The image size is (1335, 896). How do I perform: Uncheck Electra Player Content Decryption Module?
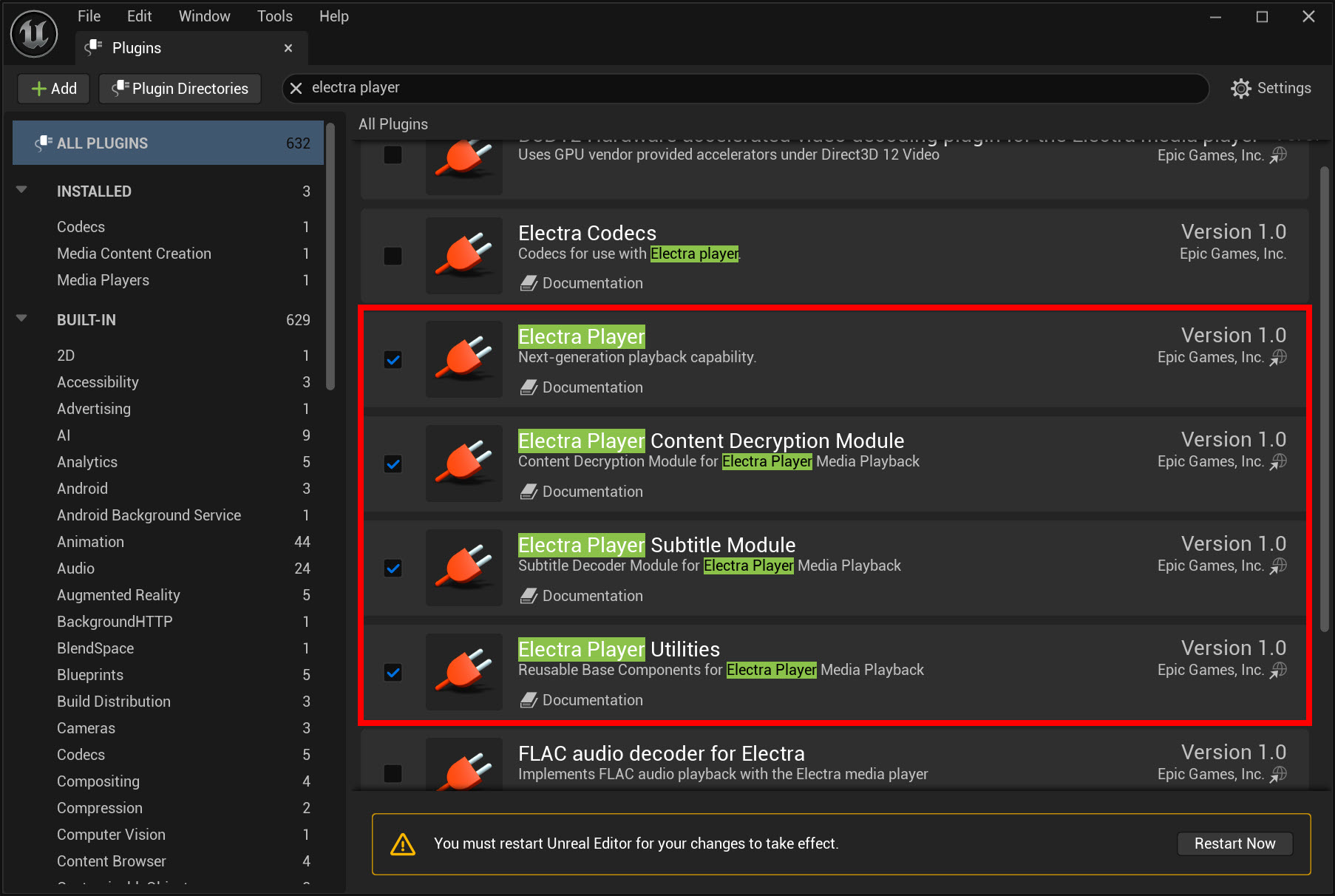[x=393, y=464]
